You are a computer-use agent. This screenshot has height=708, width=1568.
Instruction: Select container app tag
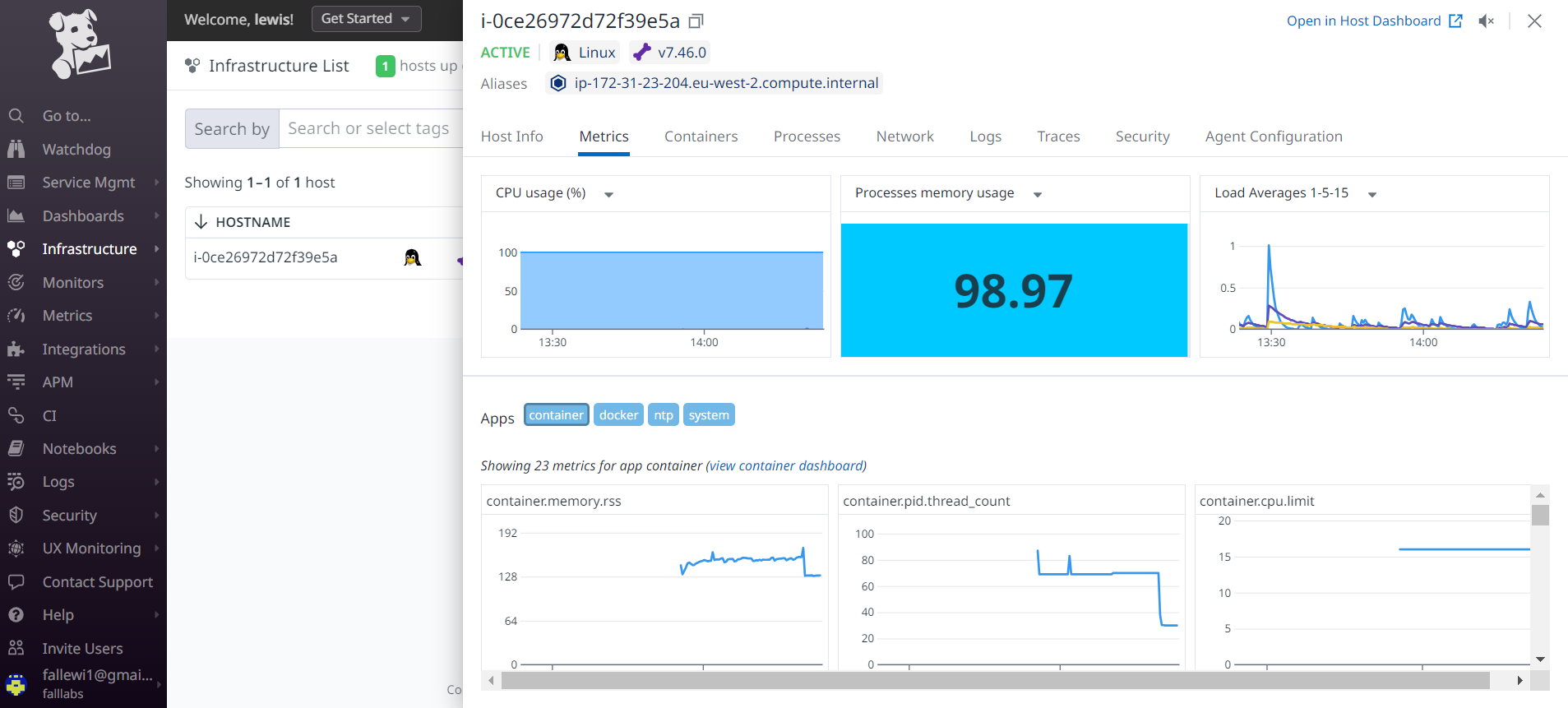coord(557,415)
